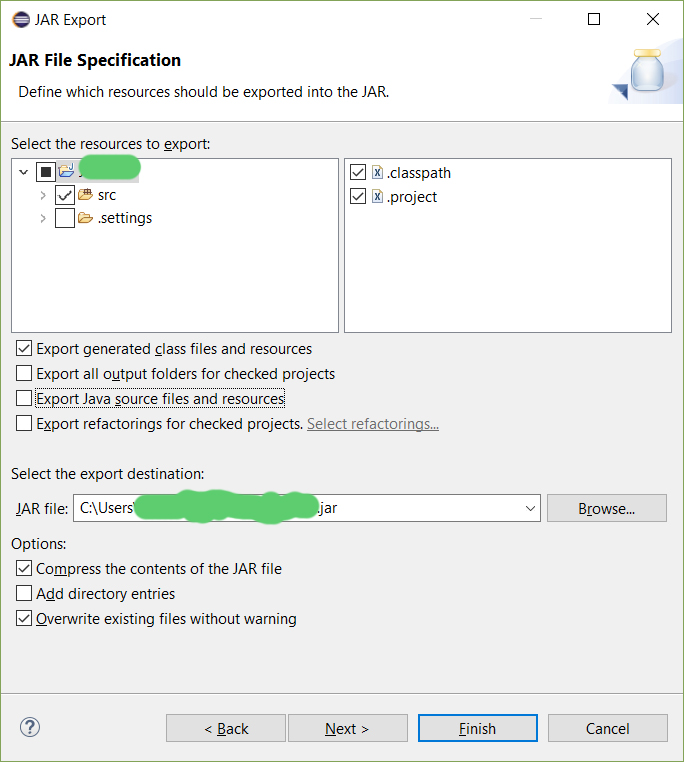Click the Browse... button
The width and height of the screenshot is (684, 762).
coord(606,508)
